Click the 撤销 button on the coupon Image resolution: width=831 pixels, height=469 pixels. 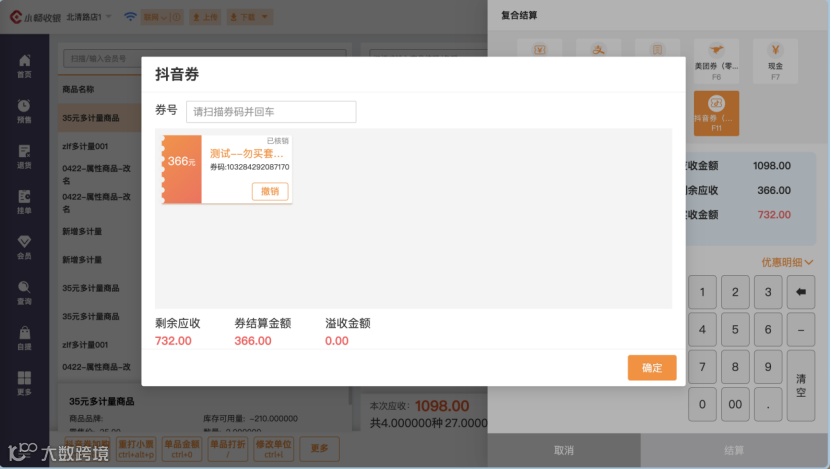point(270,191)
